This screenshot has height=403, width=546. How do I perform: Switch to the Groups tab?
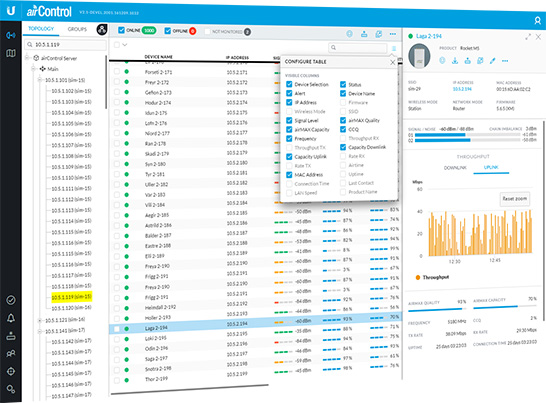(x=77, y=29)
